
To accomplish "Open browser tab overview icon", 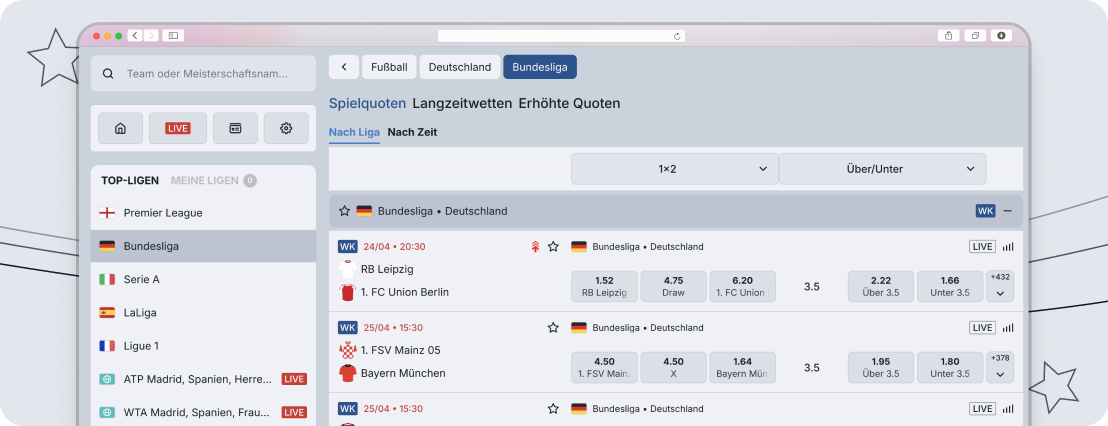I will click(975, 35).
